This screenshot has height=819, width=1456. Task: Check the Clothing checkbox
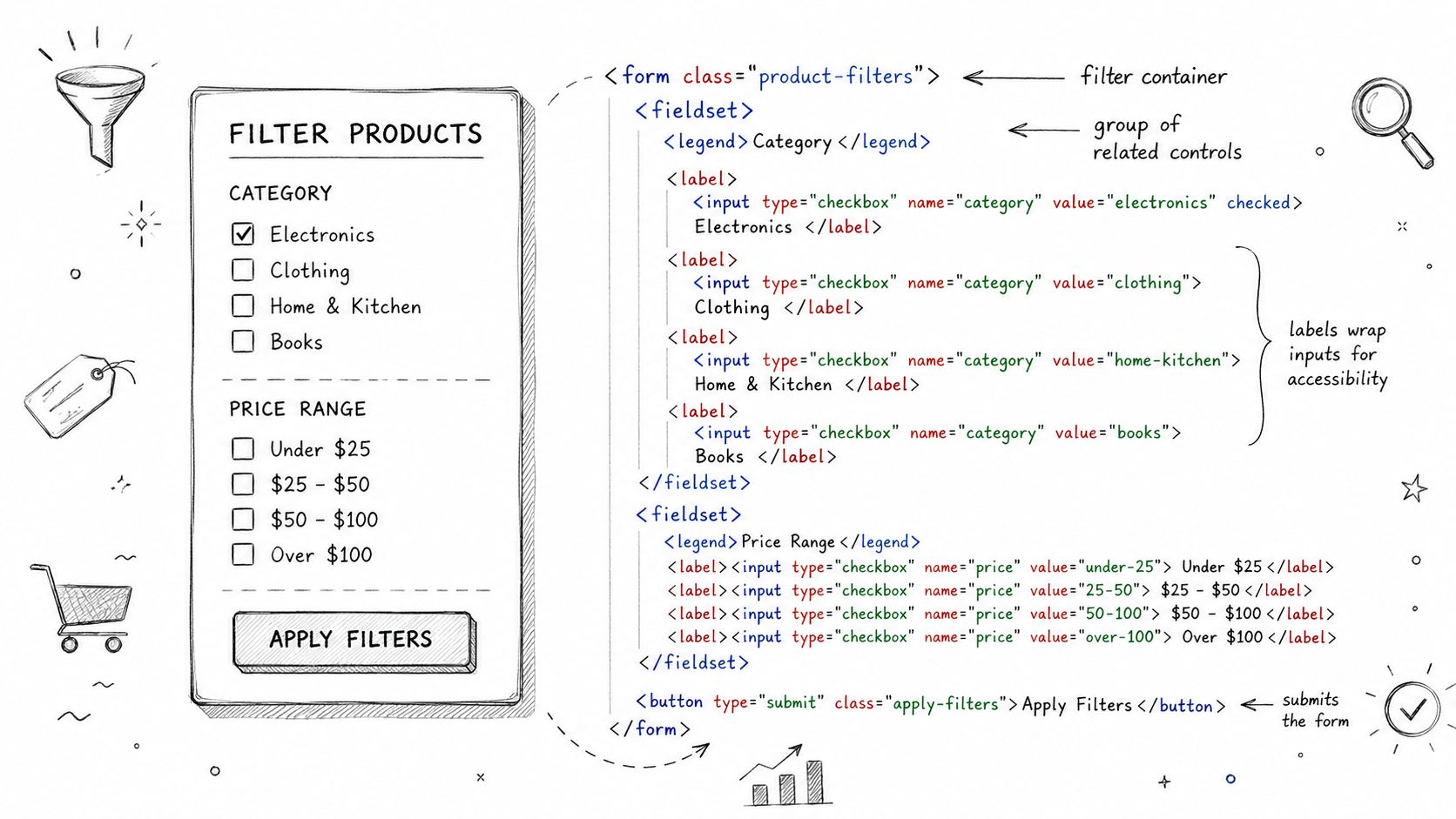[243, 270]
